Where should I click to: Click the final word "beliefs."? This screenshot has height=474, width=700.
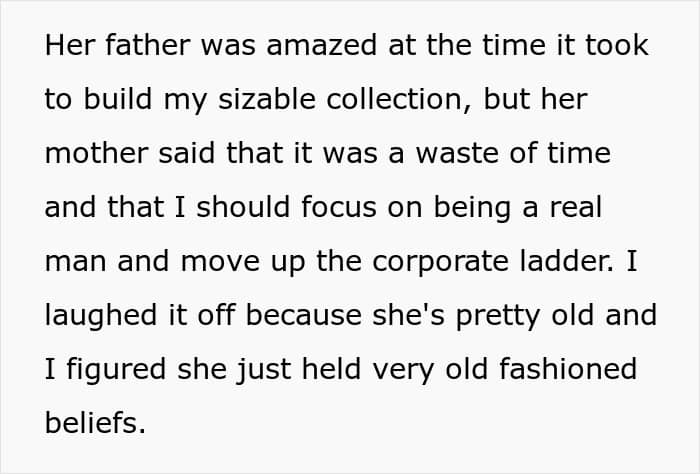95,422
